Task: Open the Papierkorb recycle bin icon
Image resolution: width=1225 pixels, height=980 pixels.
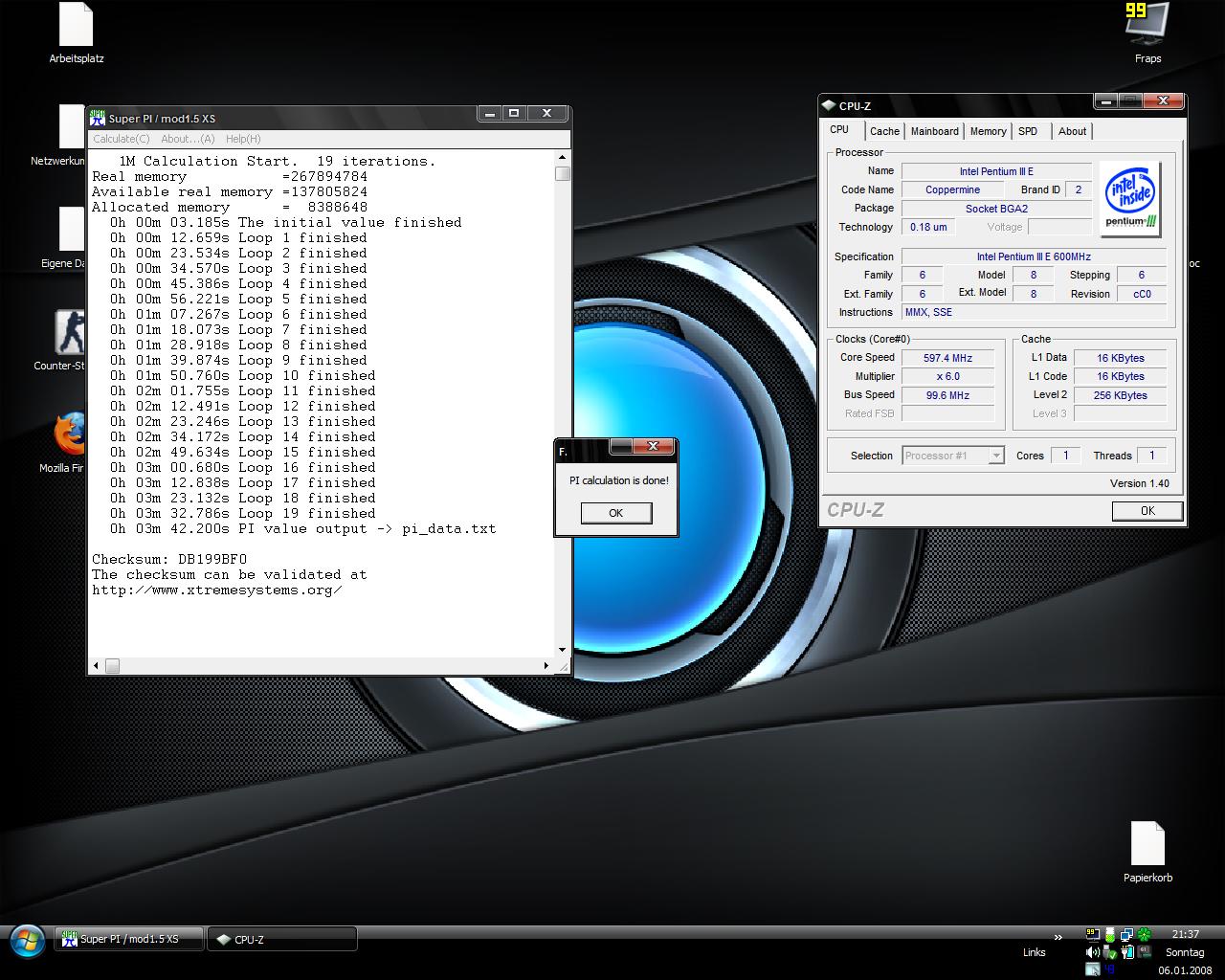Action: click(x=1147, y=845)
